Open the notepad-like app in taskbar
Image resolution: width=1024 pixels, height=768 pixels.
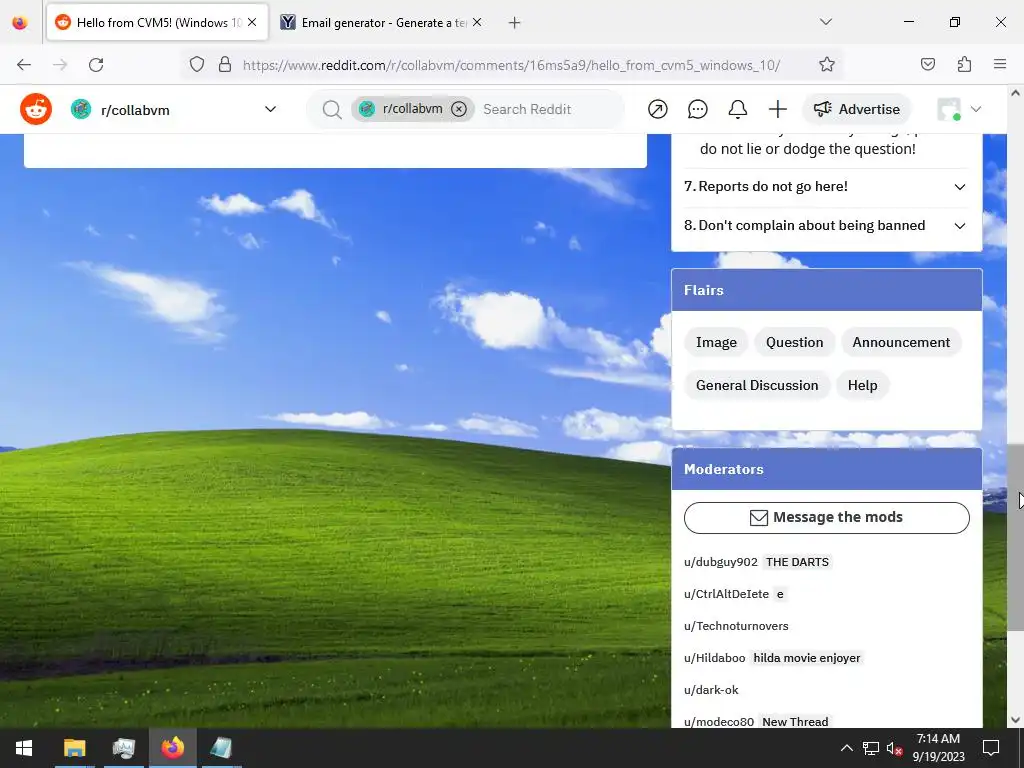[222, 748]
